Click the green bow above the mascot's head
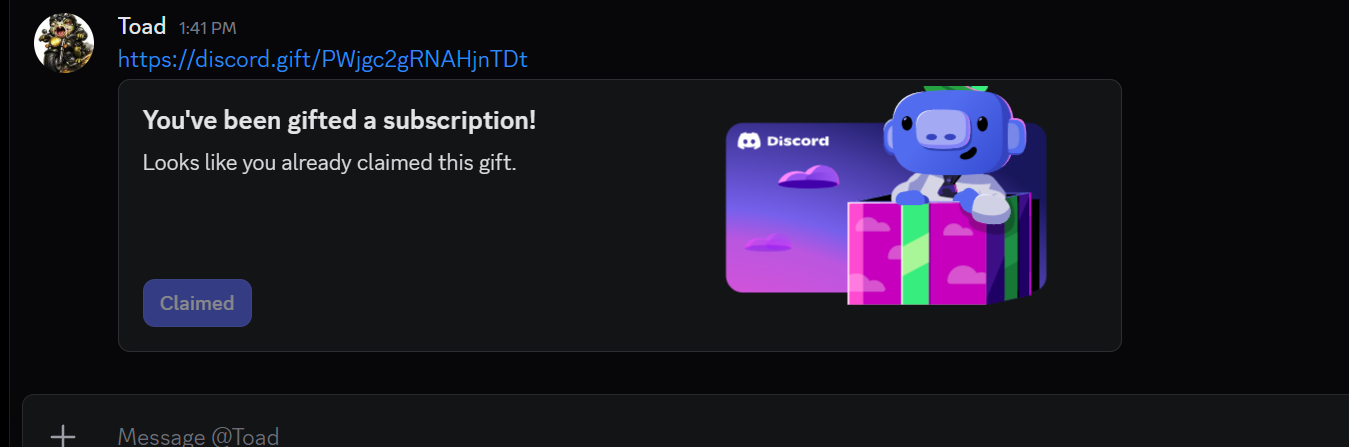 pos(955,89)
